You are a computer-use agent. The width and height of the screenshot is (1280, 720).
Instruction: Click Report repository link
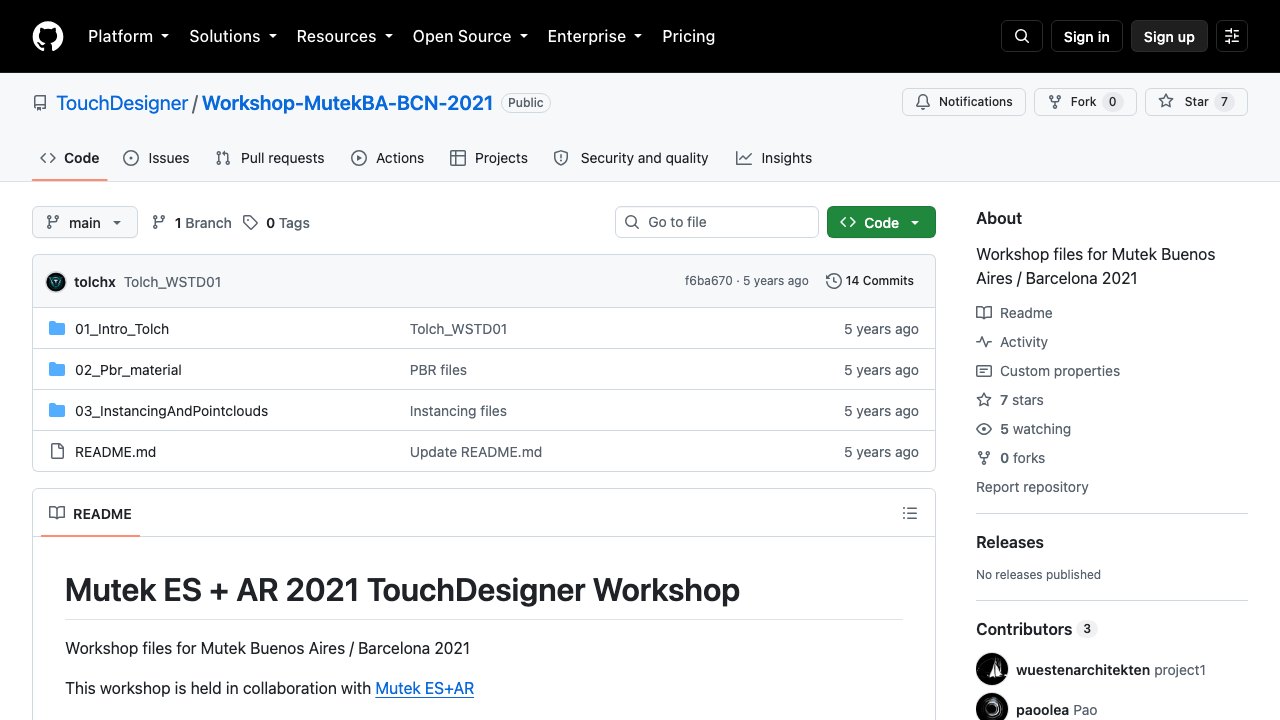point(1032,487)
